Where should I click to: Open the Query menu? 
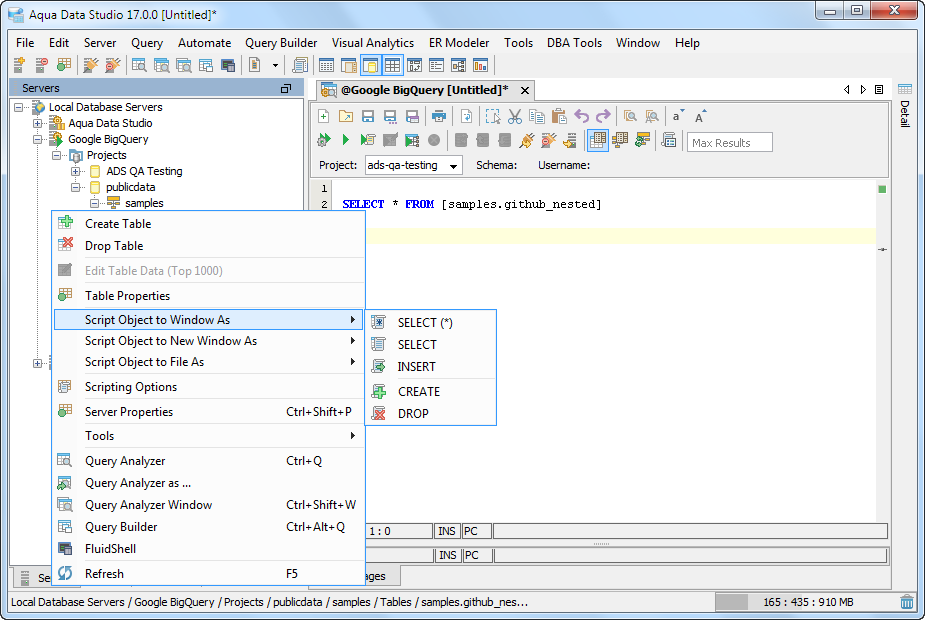point(147,42)
